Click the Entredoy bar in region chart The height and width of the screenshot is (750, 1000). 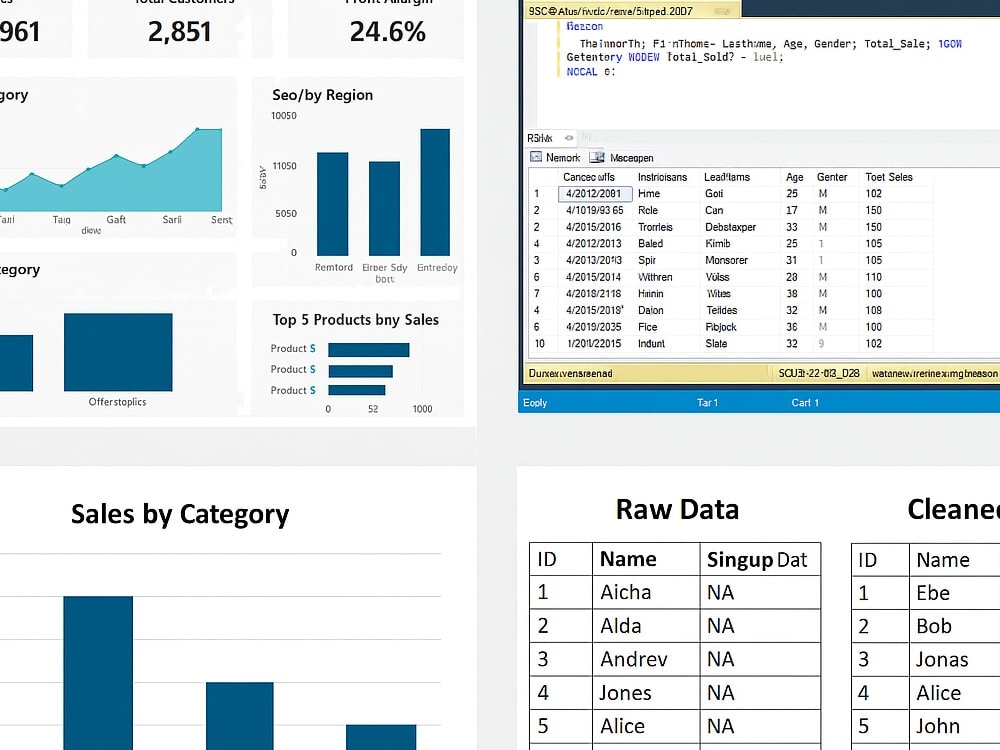coord(435,192)
